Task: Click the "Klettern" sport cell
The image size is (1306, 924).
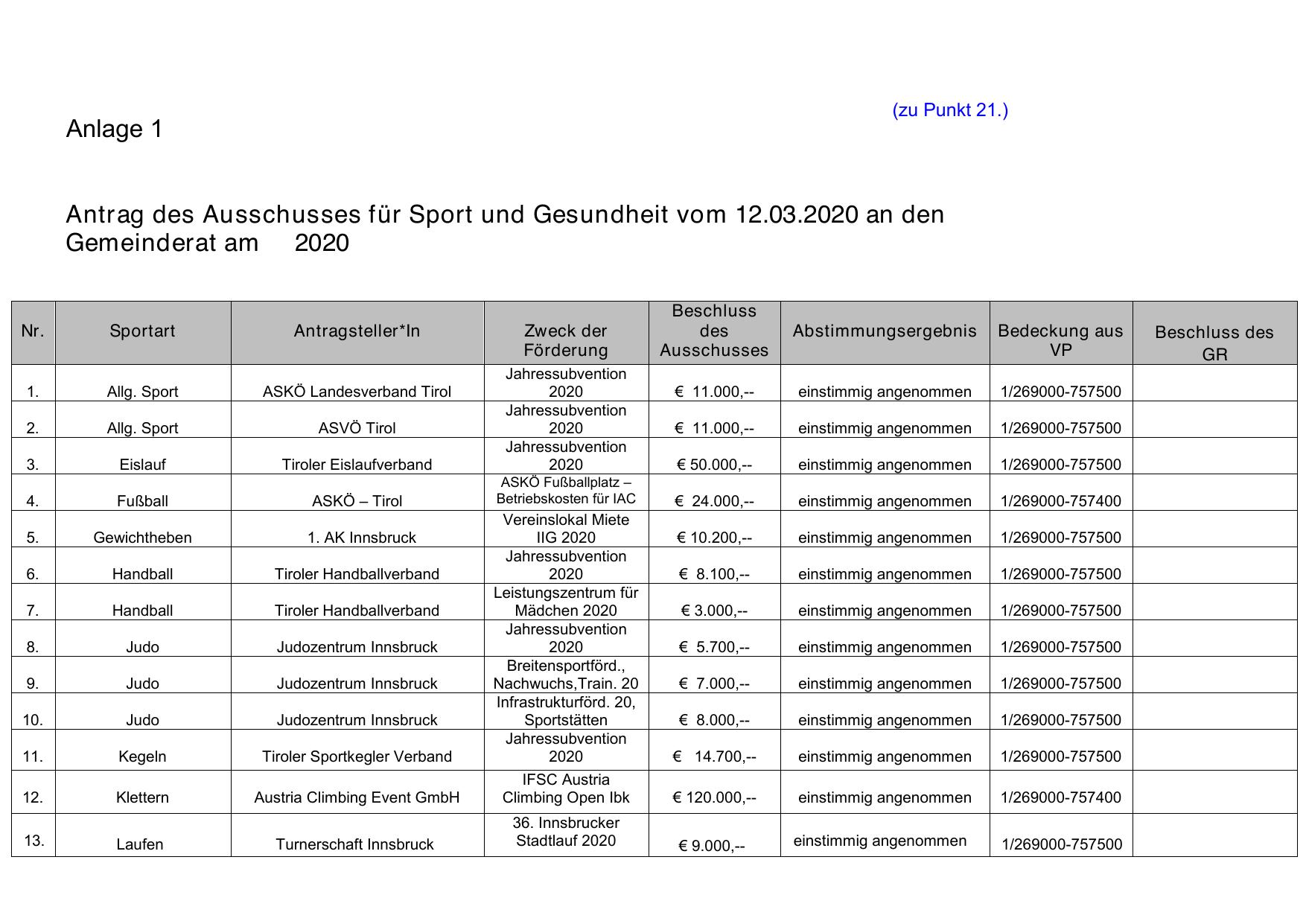Action: click(142, 797)
